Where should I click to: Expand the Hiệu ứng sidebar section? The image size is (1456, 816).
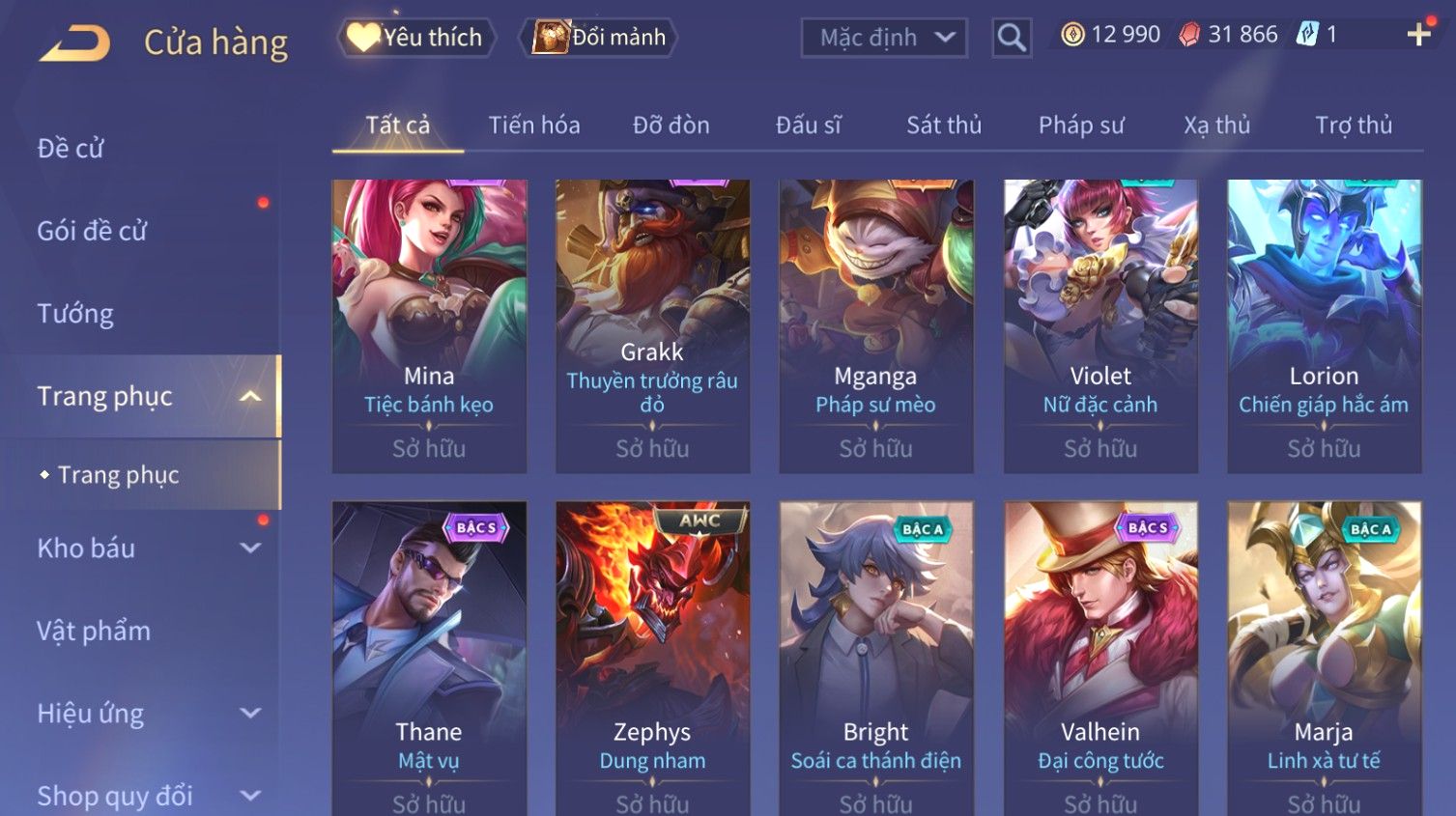(250, 714)
